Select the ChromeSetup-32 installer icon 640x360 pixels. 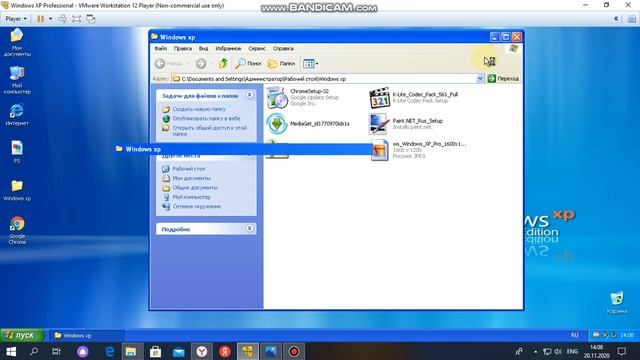[x=277, y=98]
